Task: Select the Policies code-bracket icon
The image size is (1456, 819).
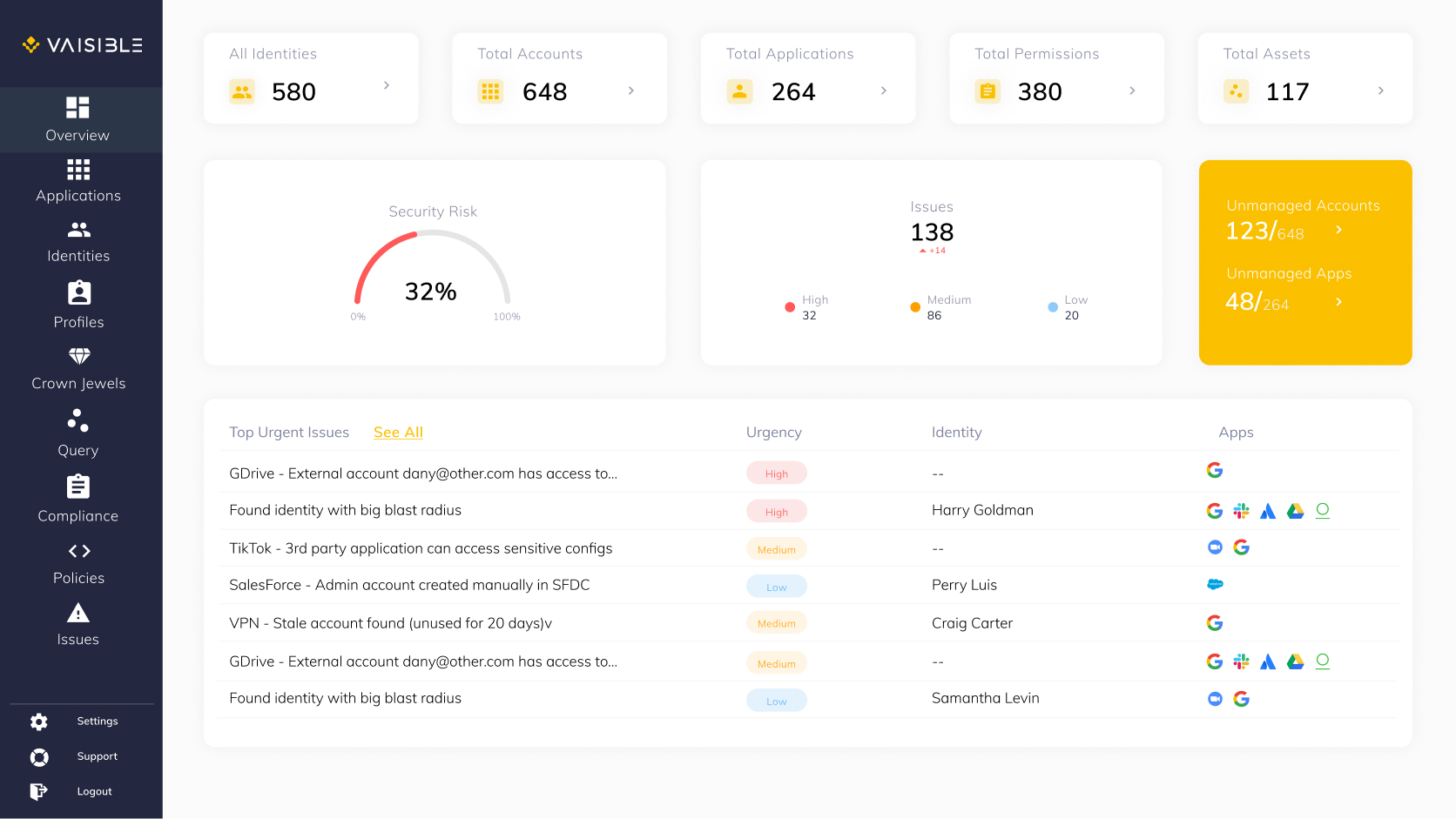Action: point(79,551)
